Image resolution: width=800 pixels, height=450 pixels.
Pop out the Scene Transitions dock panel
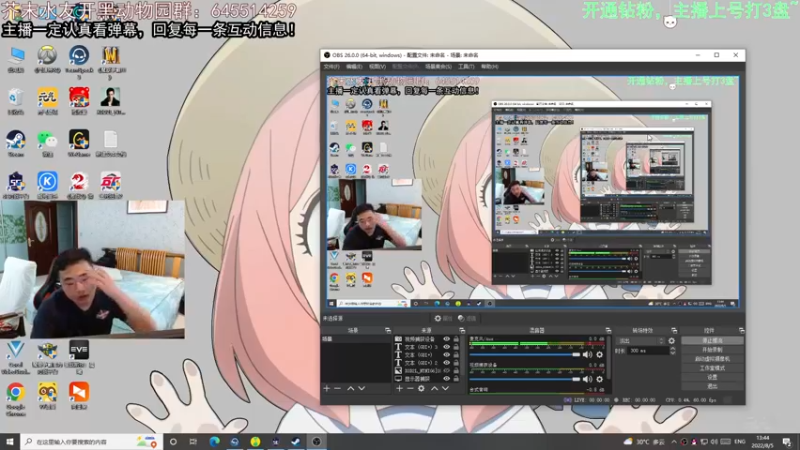674,331
